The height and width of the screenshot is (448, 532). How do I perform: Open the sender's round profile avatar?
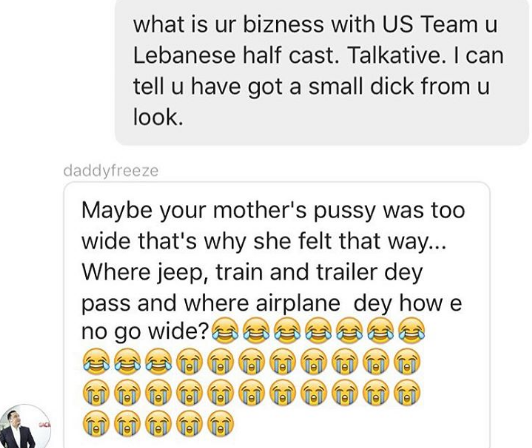point(25,427)
